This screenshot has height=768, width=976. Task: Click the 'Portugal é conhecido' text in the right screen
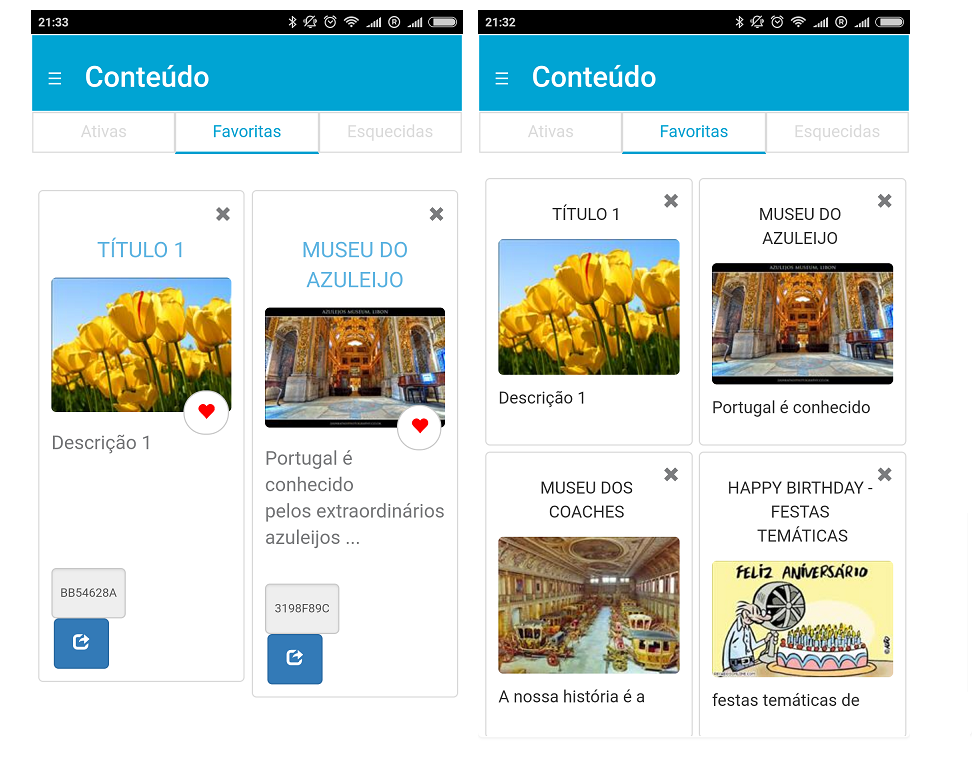point(791,408)
